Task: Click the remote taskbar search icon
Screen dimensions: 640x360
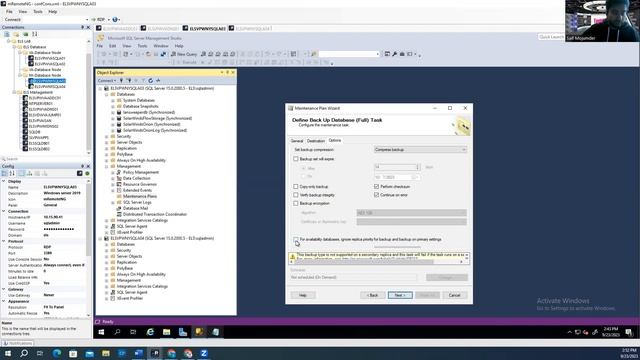Action: pos(117,332)
